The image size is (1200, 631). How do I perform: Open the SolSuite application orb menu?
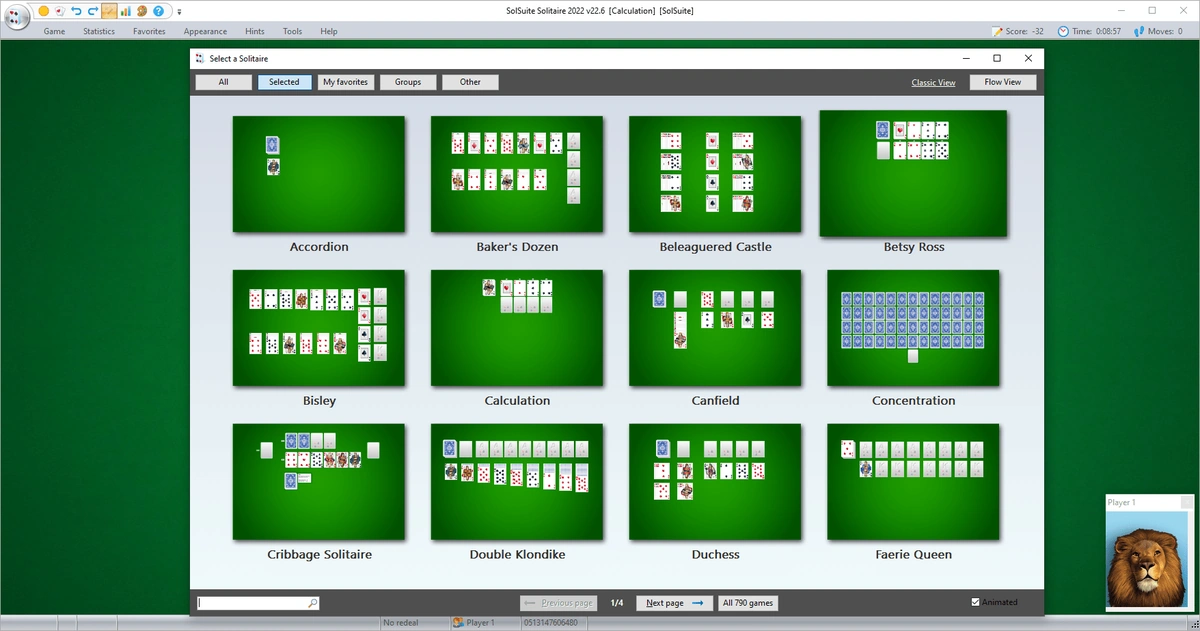pyautogui.click(x=16, y=17)
